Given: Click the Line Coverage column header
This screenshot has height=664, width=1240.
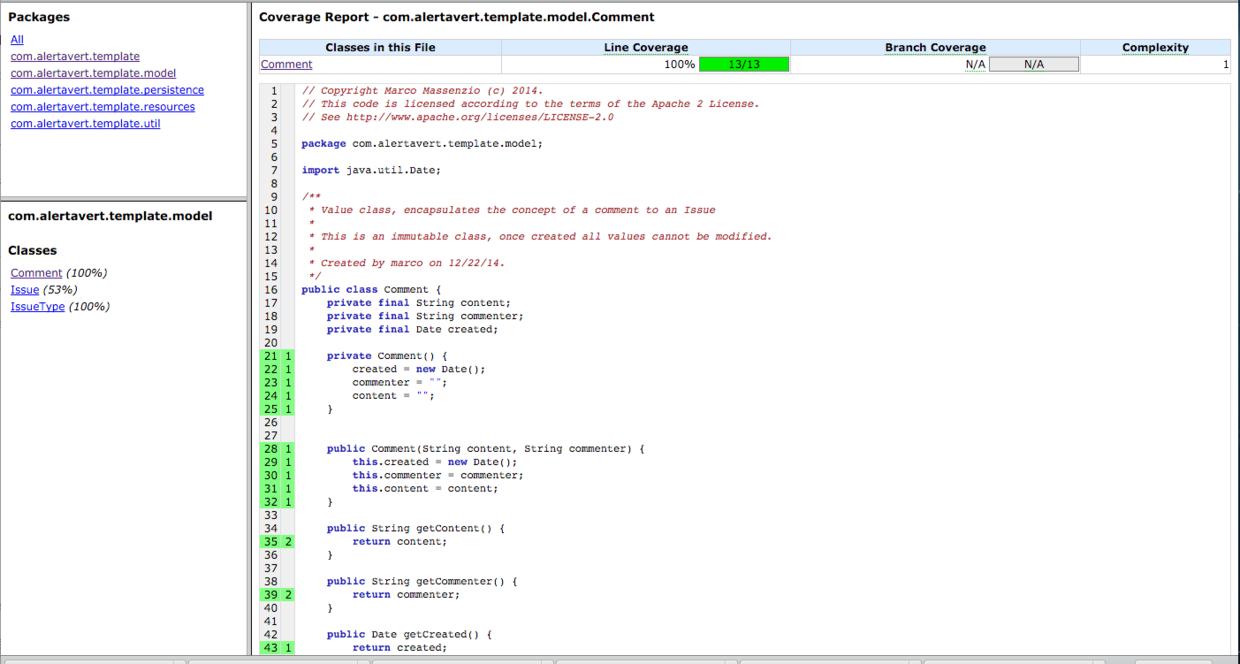Looking at the screenshot, I should point(645,47).
